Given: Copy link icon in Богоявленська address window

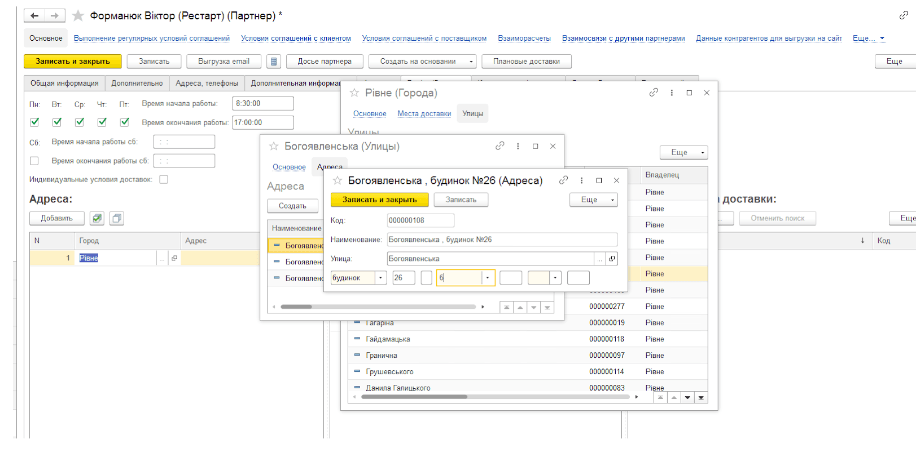Looking at the screenshot, I should (x=564, y=180).
